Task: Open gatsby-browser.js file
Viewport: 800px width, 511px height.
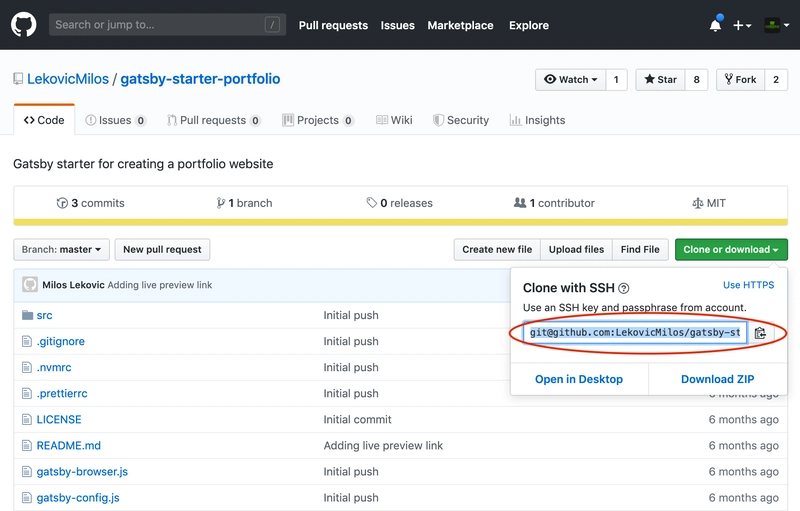Action: [x=82, y=471]
